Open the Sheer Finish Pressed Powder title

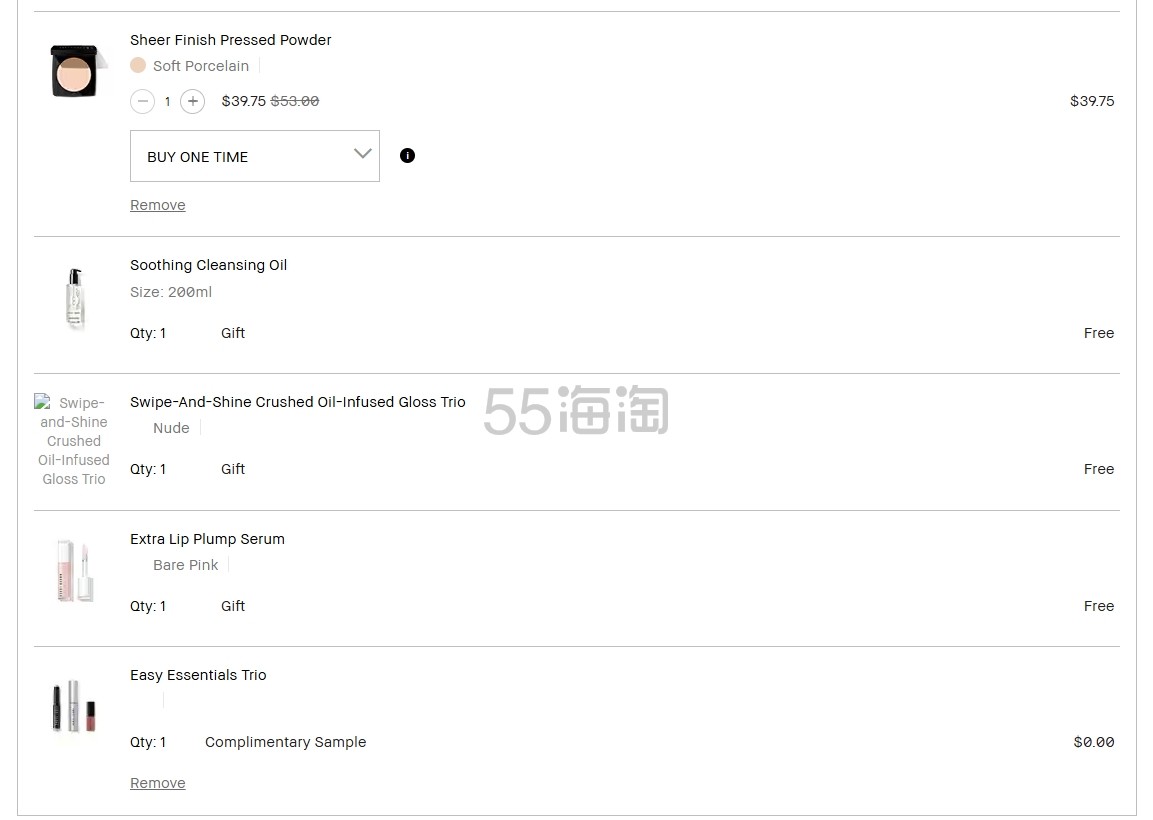tap(230, 40)
